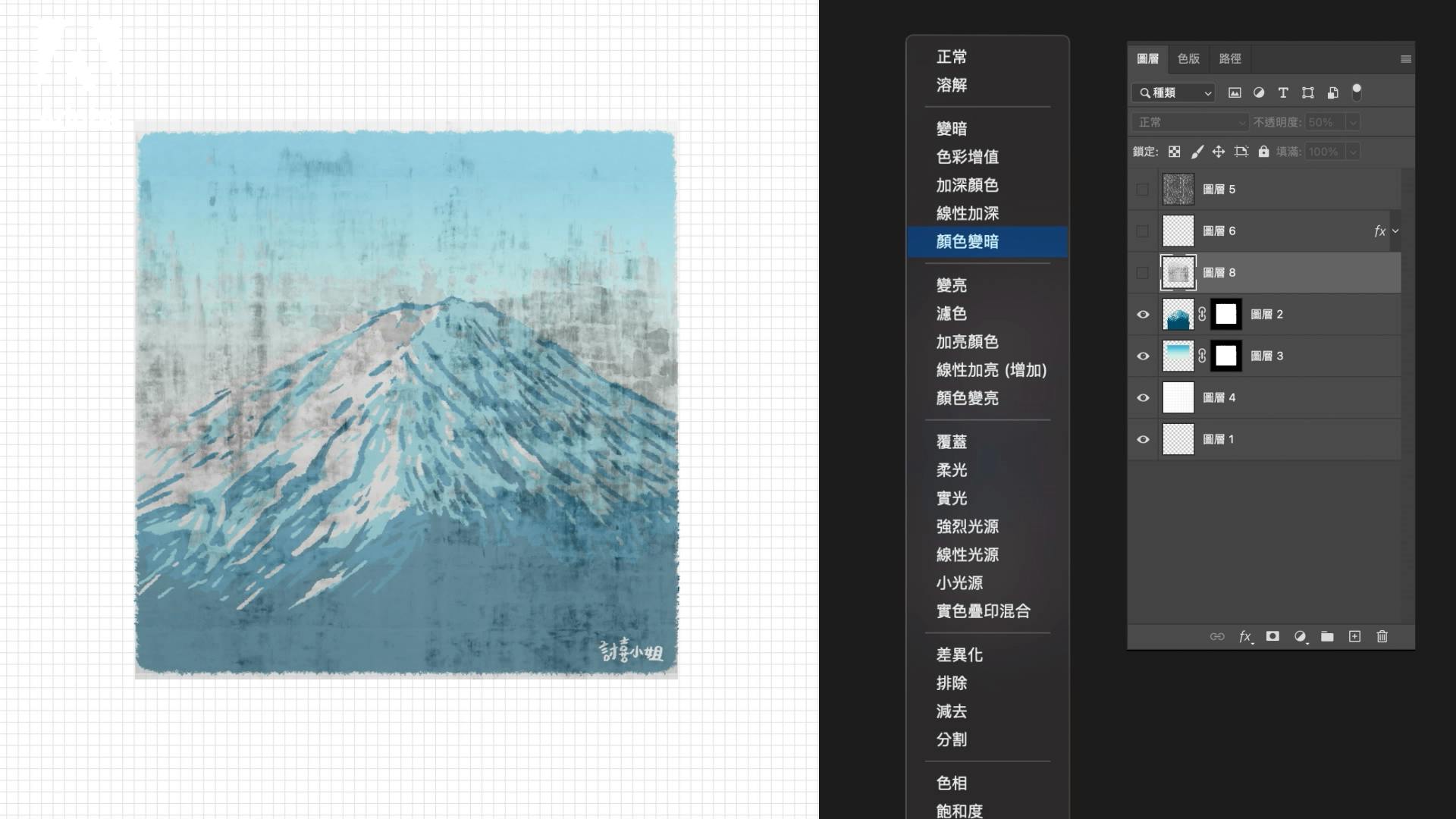Select the 柔光 blend mode
1456x819 pixels.
(952, 470)
